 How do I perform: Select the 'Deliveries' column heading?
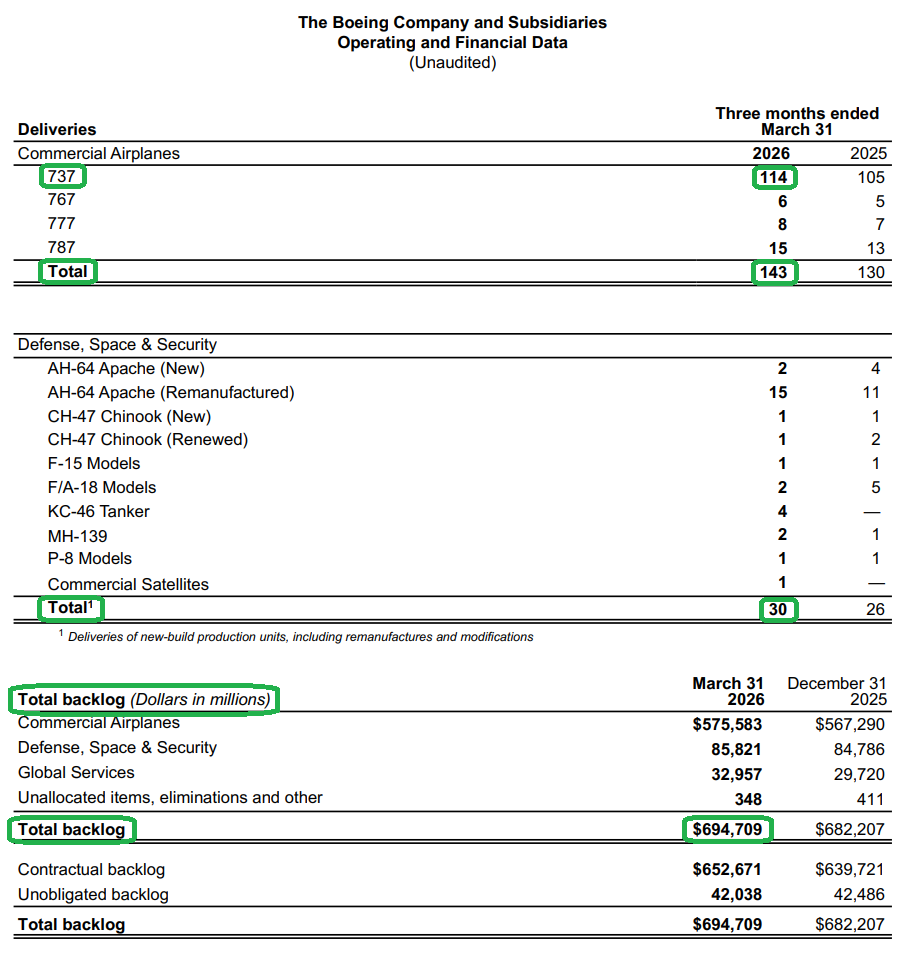[57, 129]
